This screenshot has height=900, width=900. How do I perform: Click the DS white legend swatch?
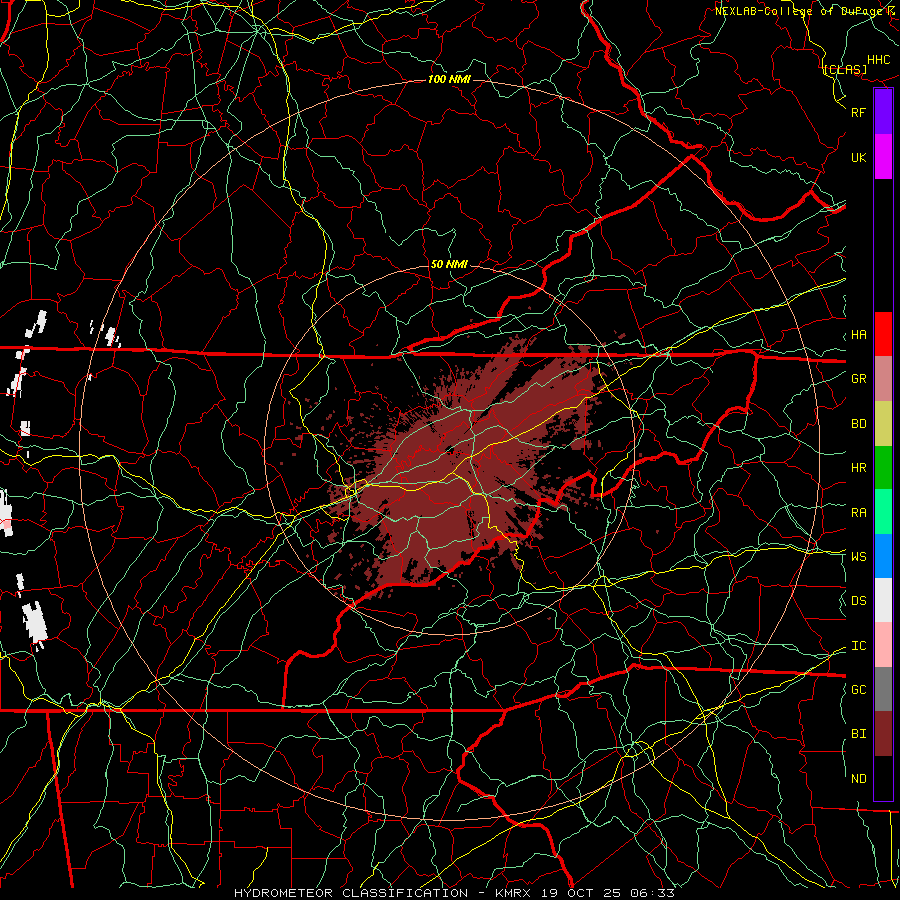tap(883, 600)
